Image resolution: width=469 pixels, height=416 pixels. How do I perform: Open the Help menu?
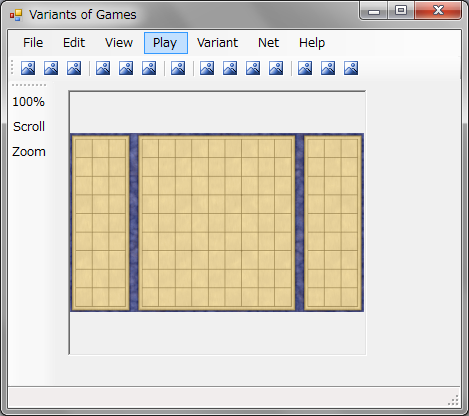coord(312,43)
